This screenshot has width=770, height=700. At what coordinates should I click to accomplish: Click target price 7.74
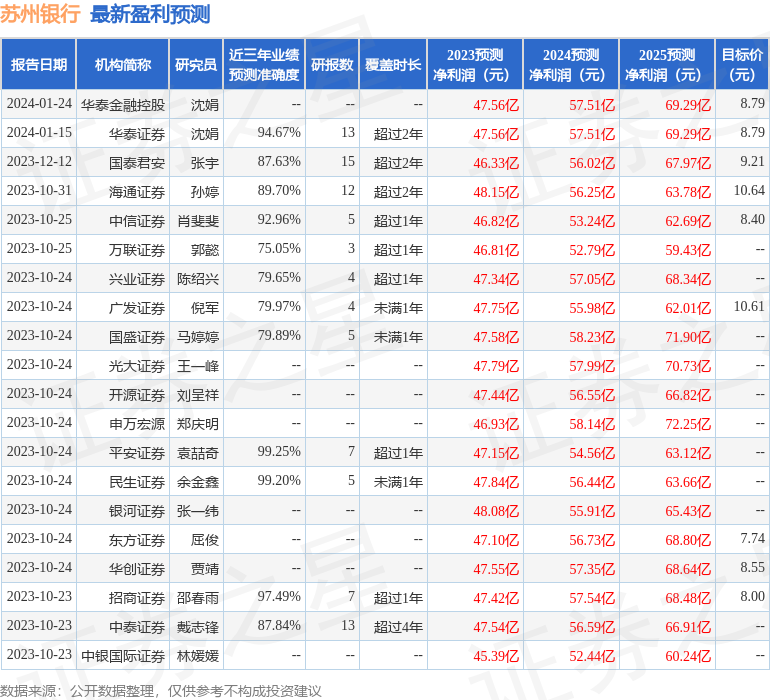pos(752,538)
